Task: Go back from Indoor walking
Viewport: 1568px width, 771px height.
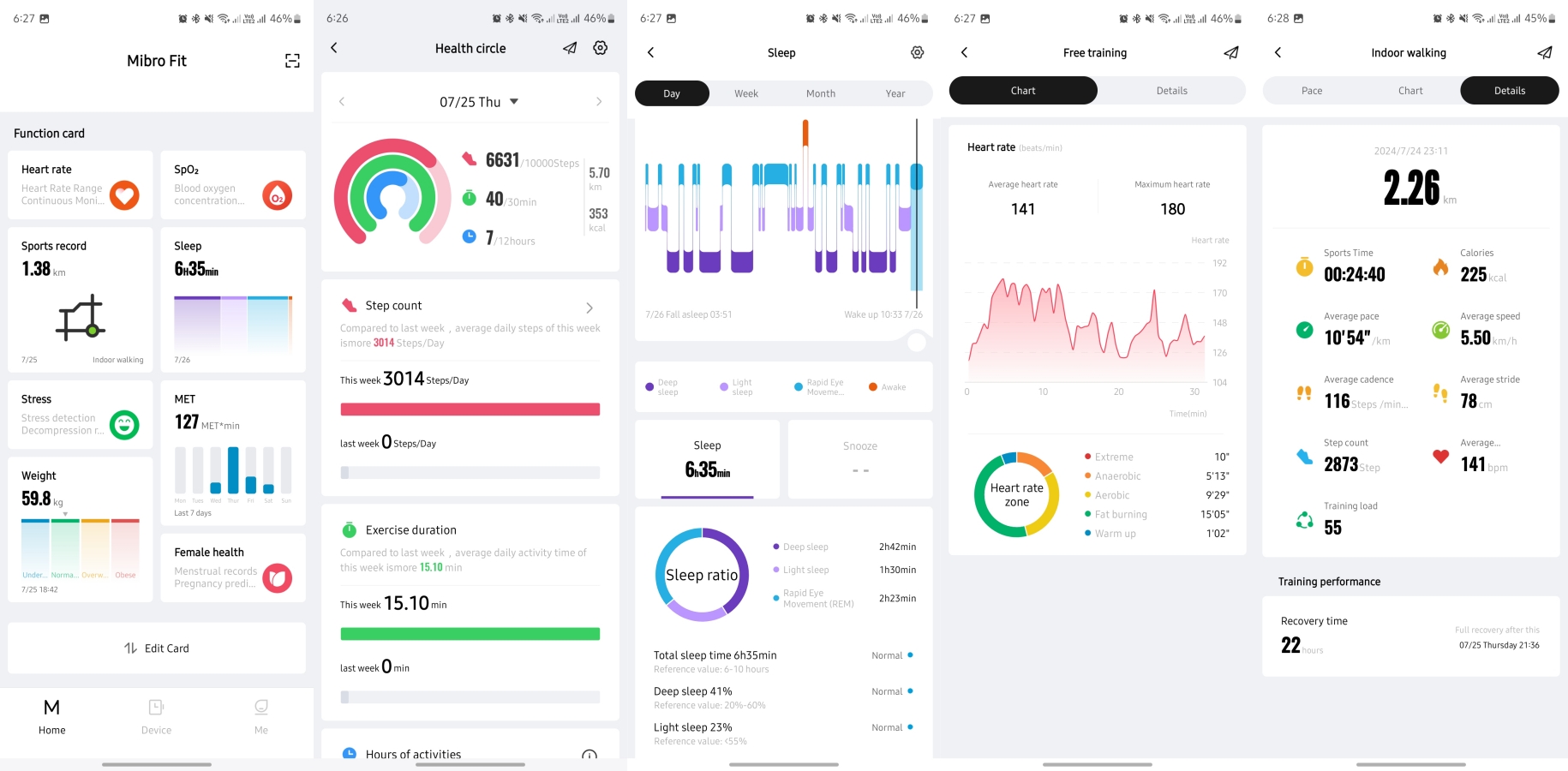Action: click(1278, 52)
